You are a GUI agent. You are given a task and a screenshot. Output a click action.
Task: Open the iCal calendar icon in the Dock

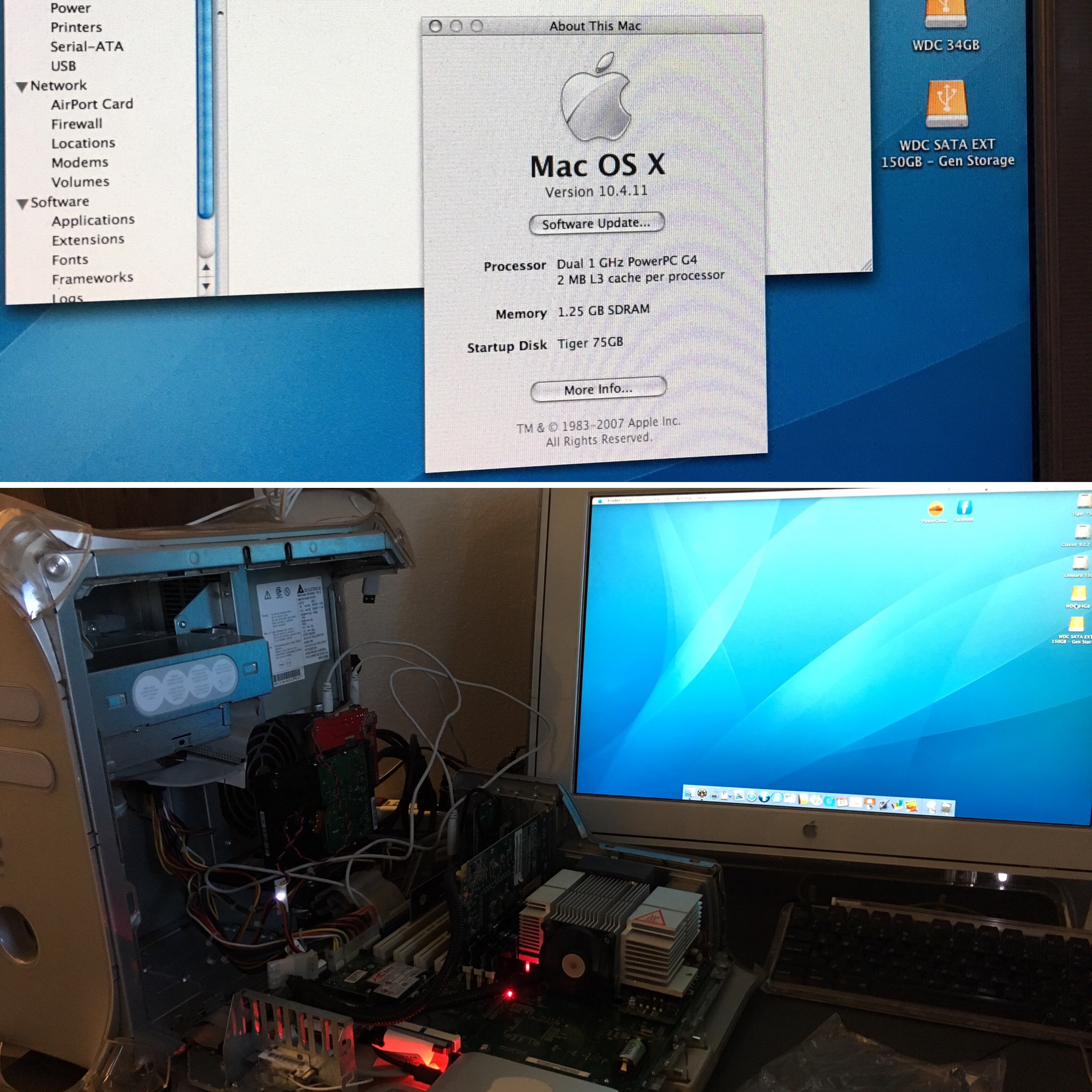click(x=842, y=802)
